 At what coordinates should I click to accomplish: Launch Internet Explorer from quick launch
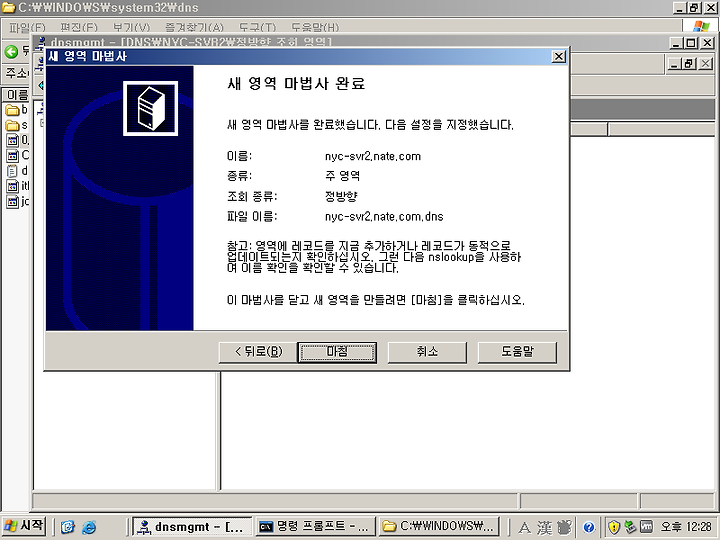[89, 527]
